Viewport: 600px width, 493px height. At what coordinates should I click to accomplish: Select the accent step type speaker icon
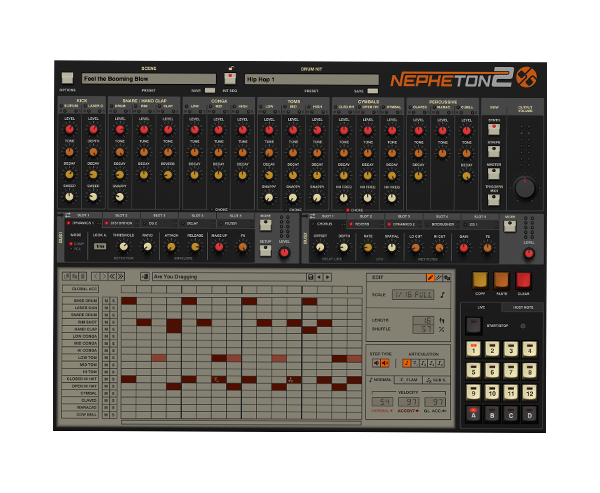point(385,363)
